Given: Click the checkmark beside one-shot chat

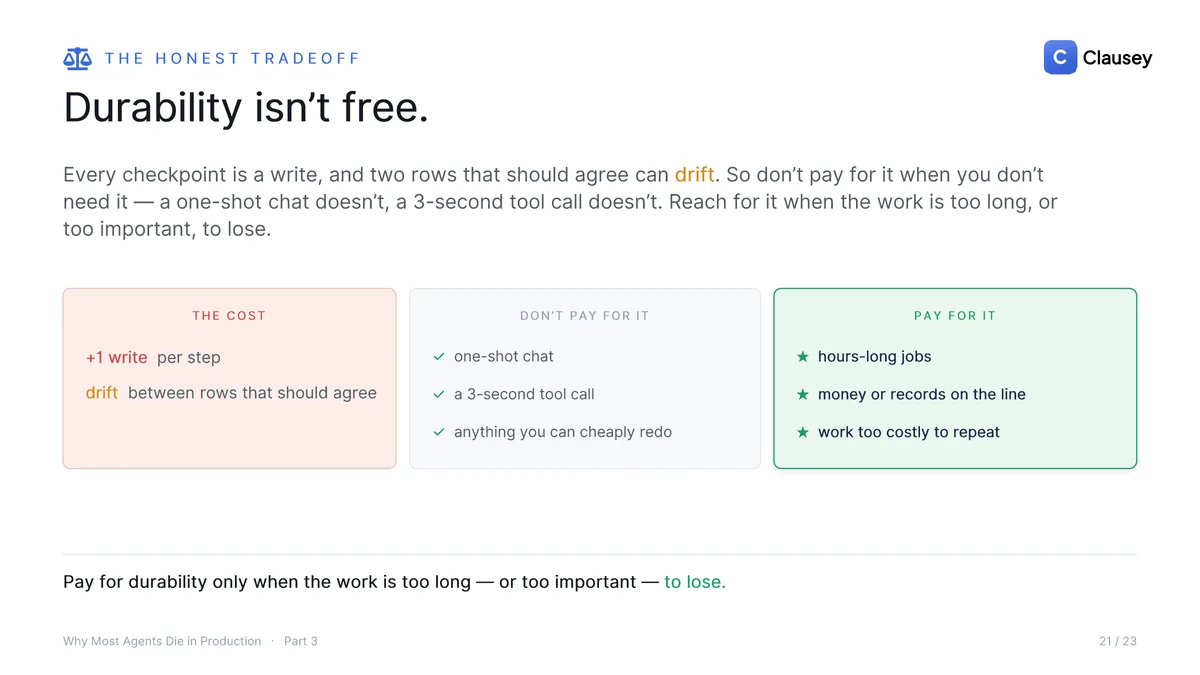Looking at the screenshot, I should pyautogui.click(x=439, y=356).
